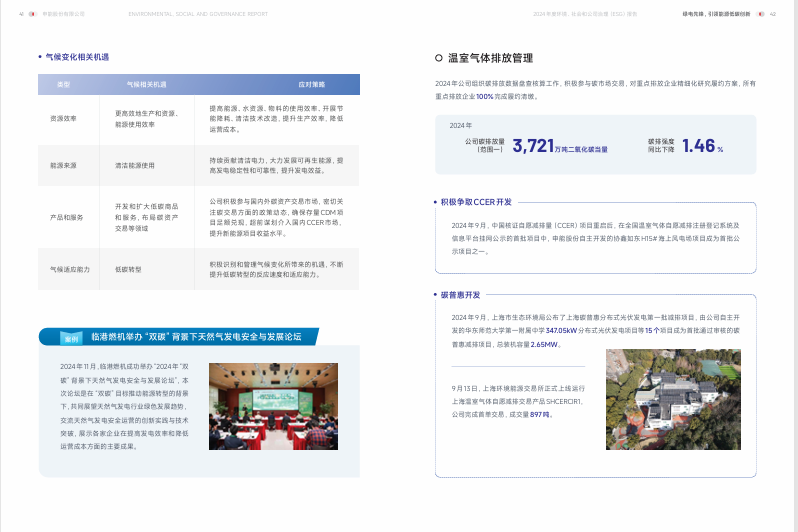Click the bullet dot before 气候变化相关机遇
The height and width of the screenshot is (532, 798).
40,59
